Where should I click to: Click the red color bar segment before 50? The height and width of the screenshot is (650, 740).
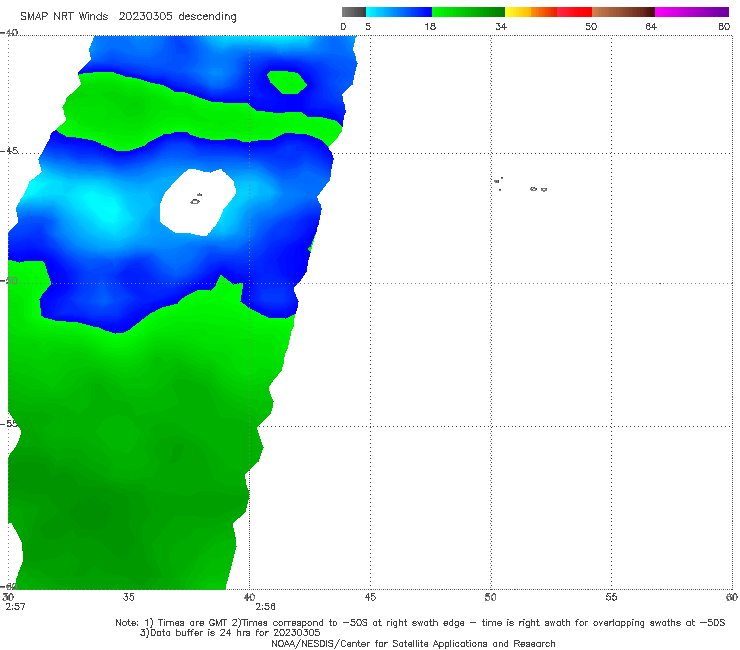[574, 12]
